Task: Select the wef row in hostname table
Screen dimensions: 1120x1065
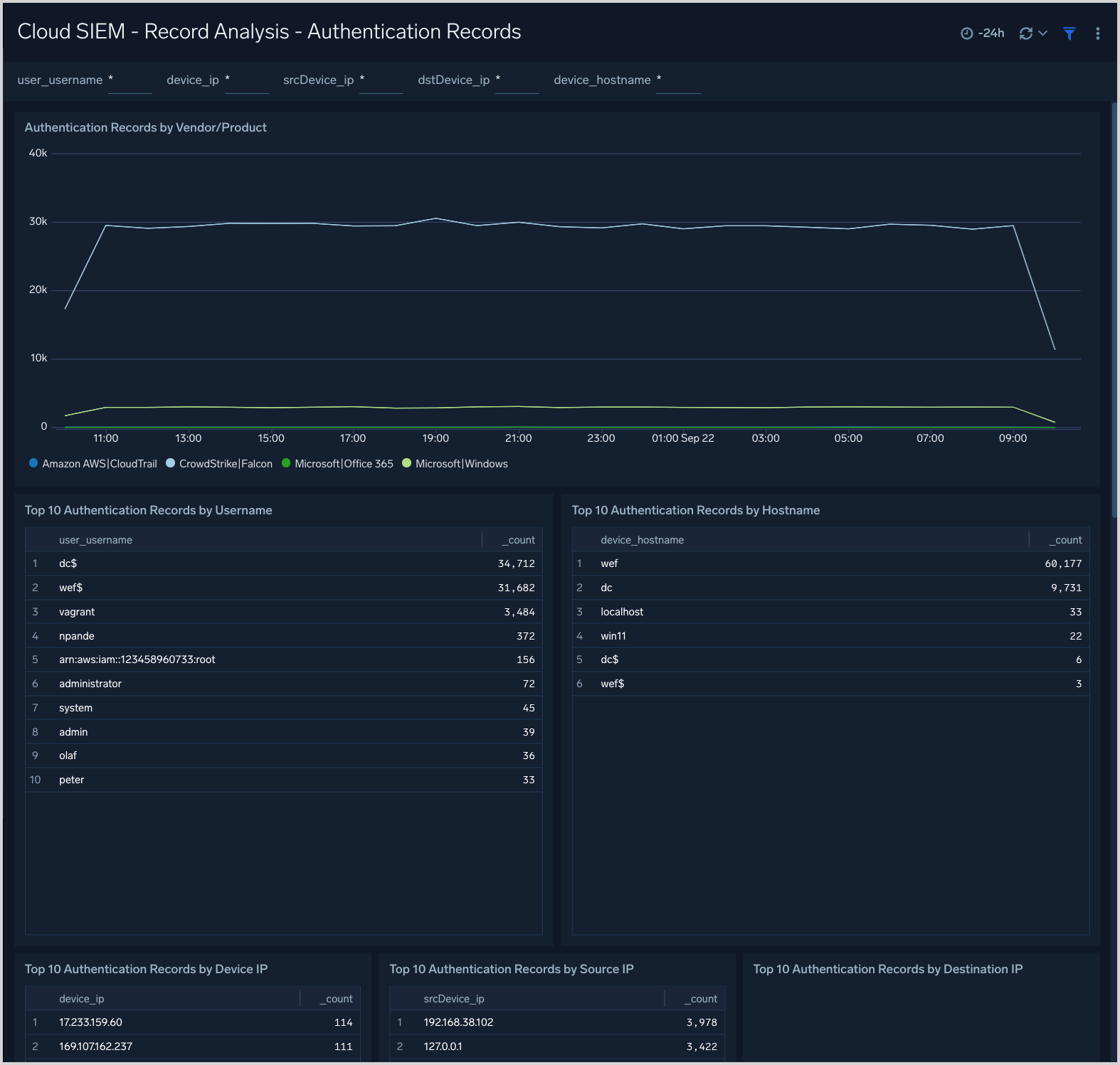Action: click(830, 563)
